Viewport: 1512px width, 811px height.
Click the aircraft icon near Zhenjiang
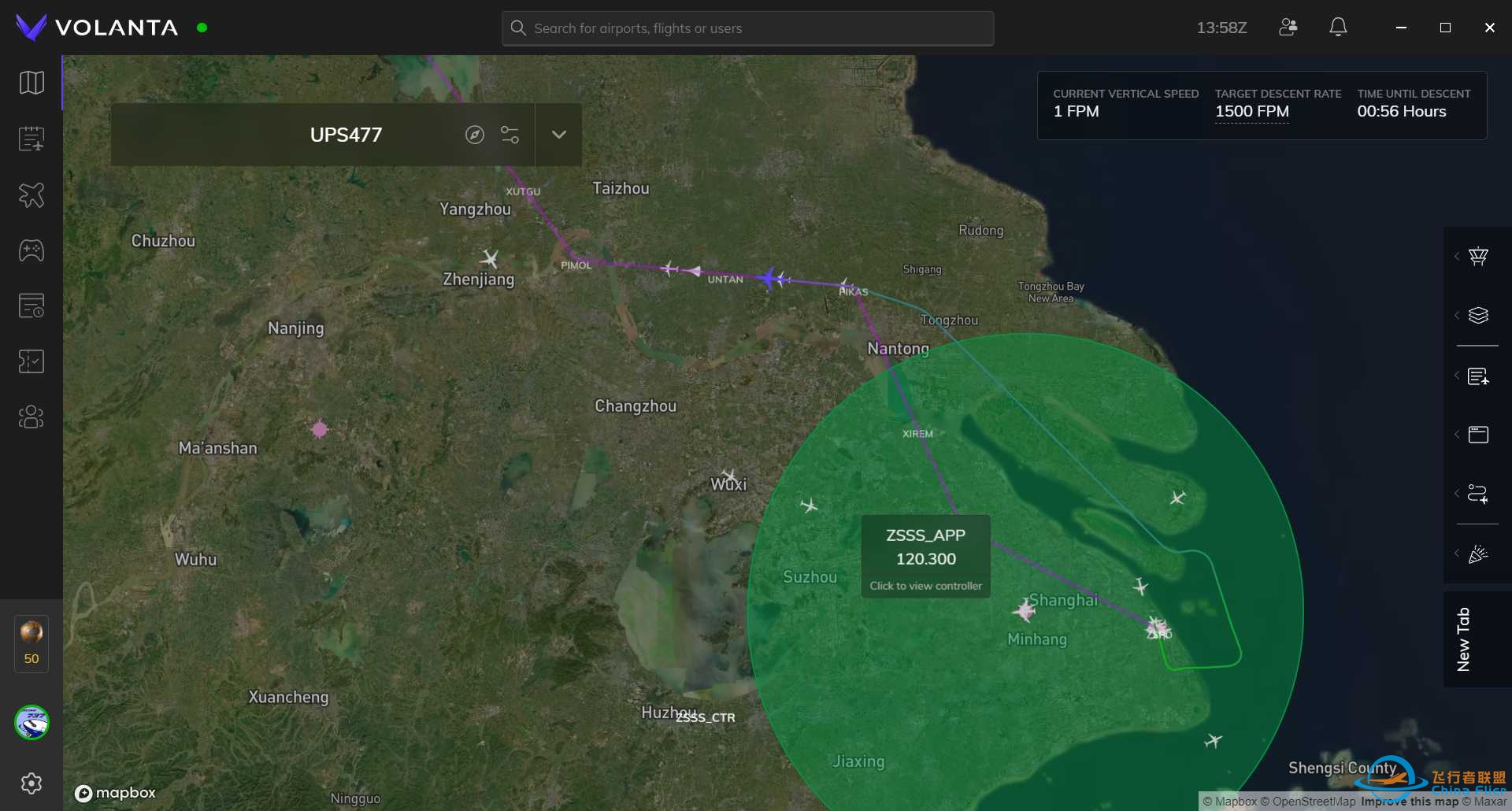489,258
